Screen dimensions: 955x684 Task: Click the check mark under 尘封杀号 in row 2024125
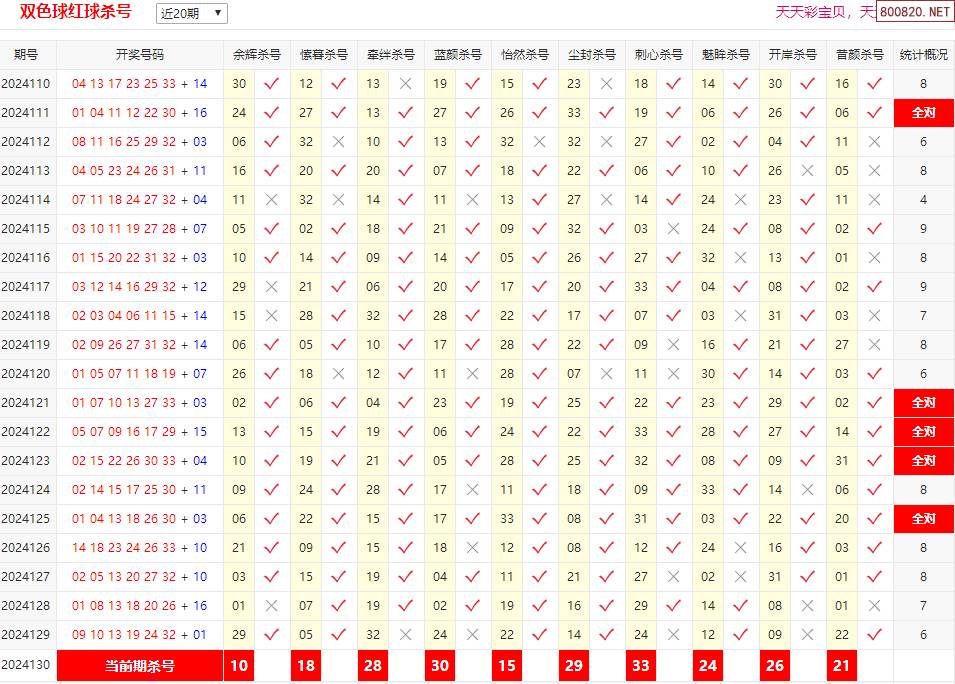tap(607, 519)
